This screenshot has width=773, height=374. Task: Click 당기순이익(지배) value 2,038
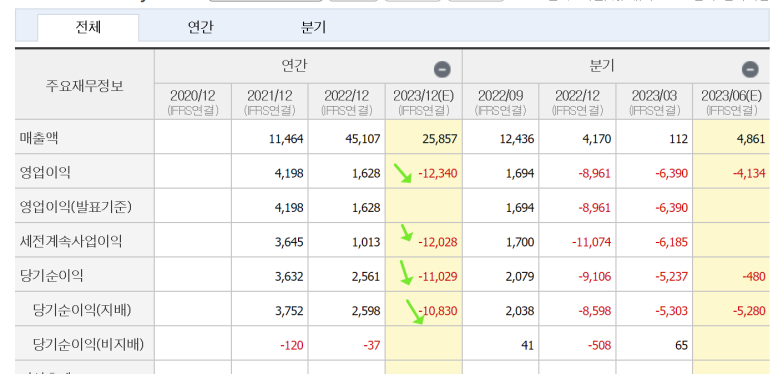[x=520, y=311]
